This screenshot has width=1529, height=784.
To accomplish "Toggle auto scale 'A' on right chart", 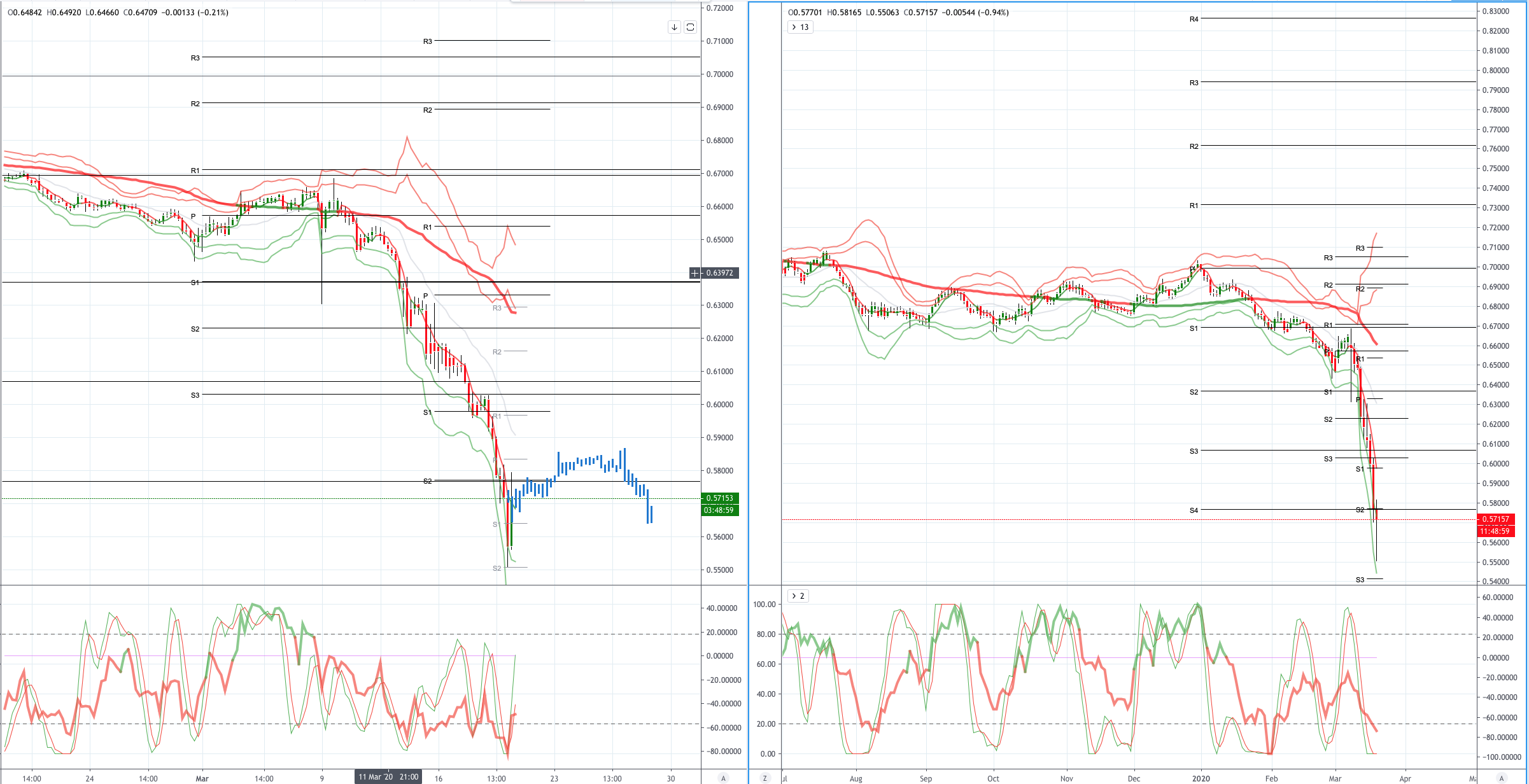I will coord(1502,778).
